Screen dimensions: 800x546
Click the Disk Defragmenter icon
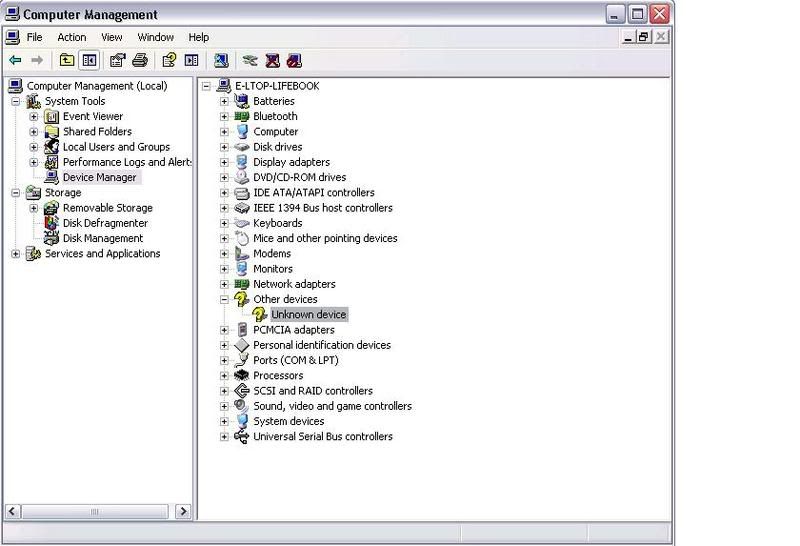(51, 223)
